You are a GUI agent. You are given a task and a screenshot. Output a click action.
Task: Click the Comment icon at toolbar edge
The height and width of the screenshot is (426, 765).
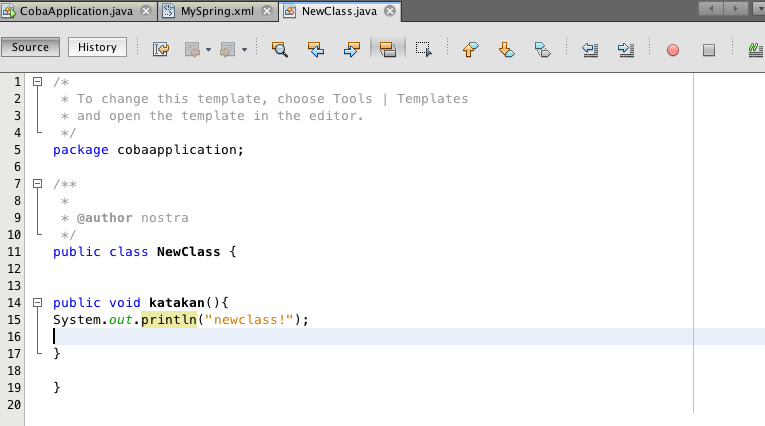pyautogui.click(x=756, y=49)
